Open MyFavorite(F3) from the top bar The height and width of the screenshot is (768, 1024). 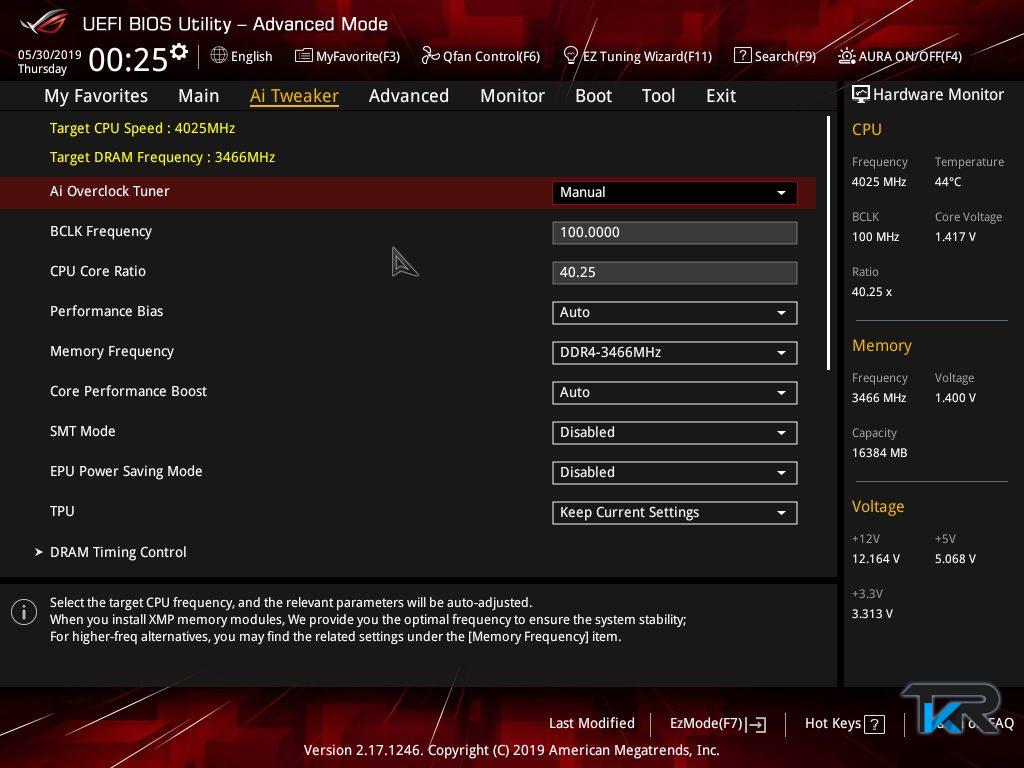347,56
